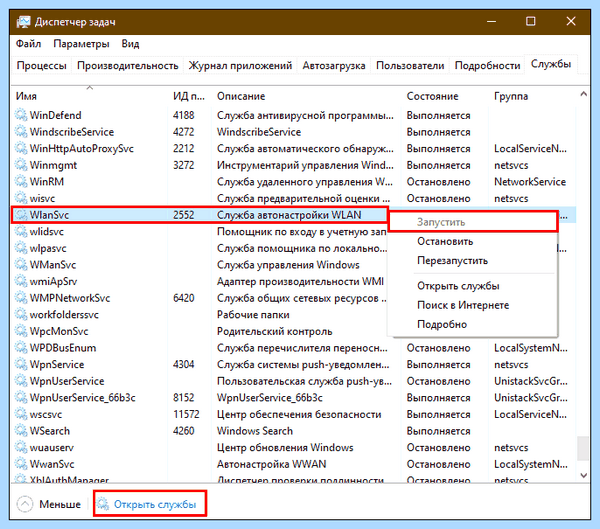
Task: Click the NetworkService group cell of WinRM
Action: tap(530, 181)
